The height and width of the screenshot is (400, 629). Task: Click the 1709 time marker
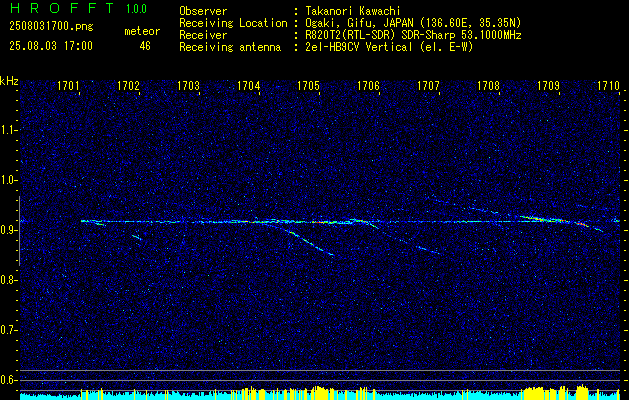point(548,86)
